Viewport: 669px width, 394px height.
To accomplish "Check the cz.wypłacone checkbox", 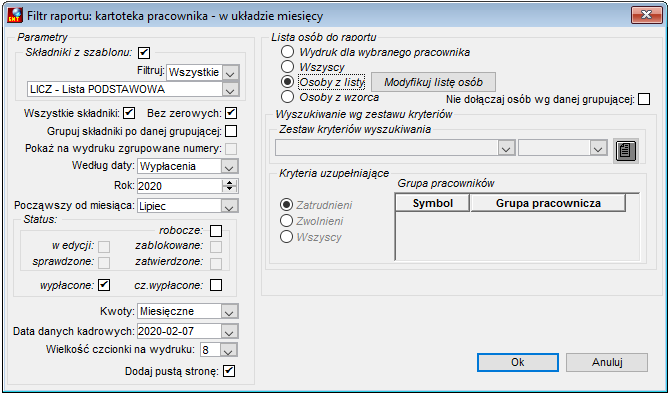I will click(x=216, y=285).
